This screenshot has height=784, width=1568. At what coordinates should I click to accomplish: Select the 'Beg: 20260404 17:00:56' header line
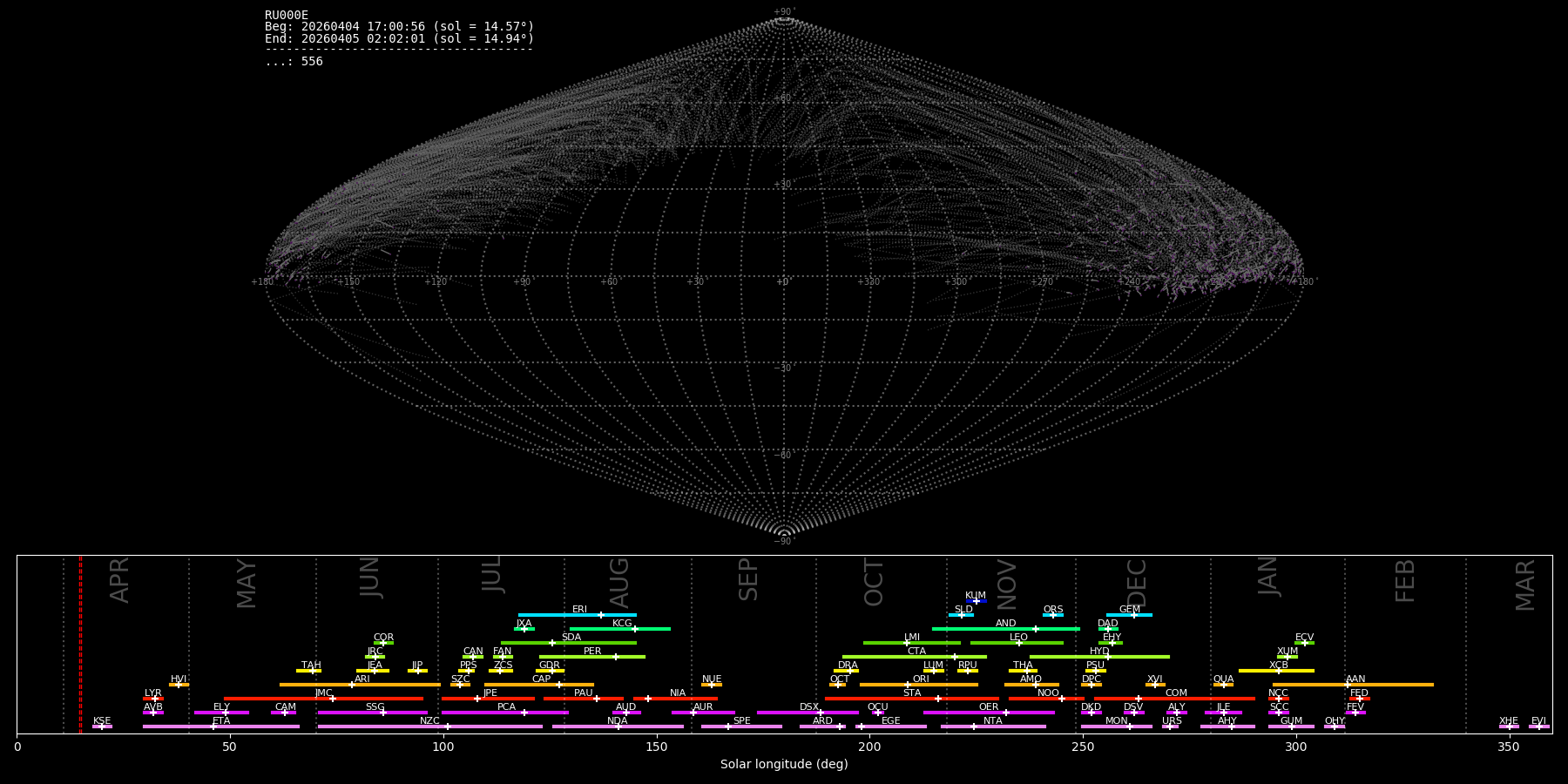click(399, 27)
